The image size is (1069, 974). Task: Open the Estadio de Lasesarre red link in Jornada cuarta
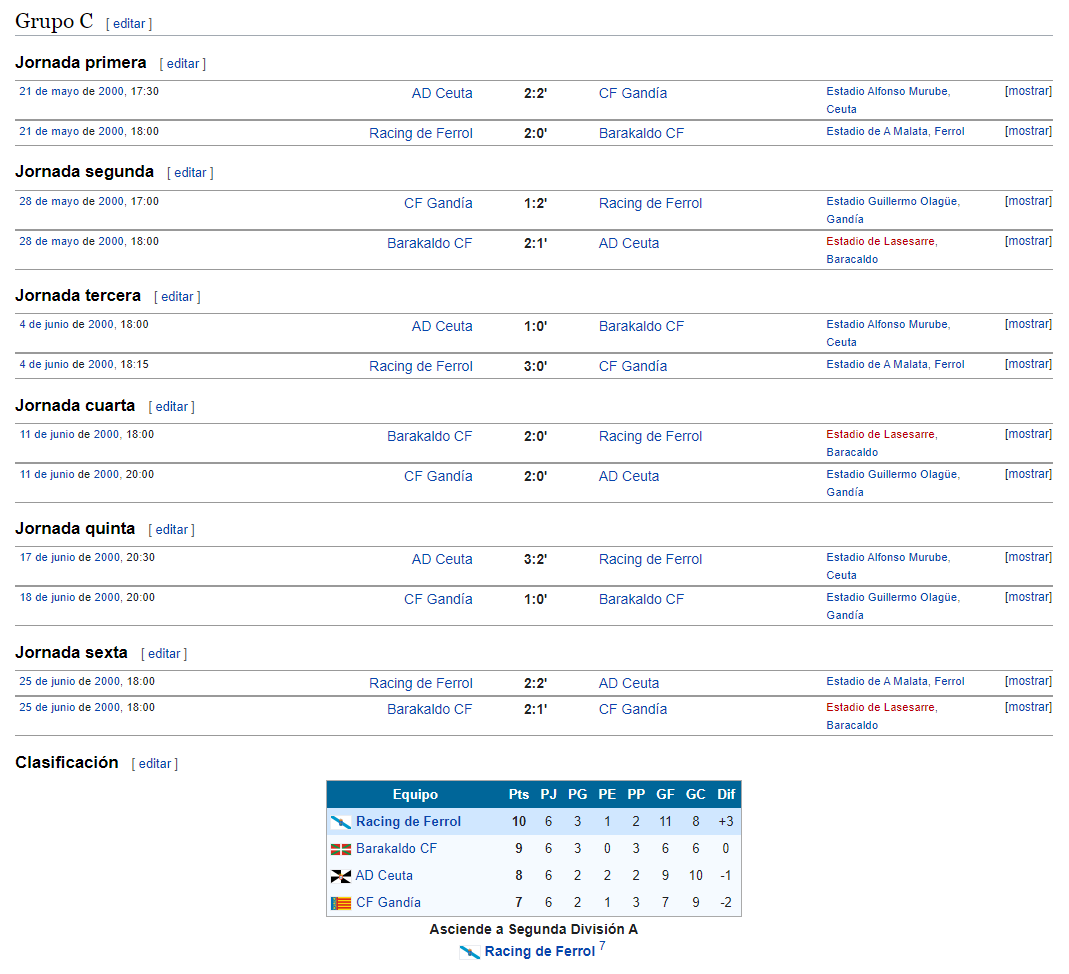tap(880, 434)
